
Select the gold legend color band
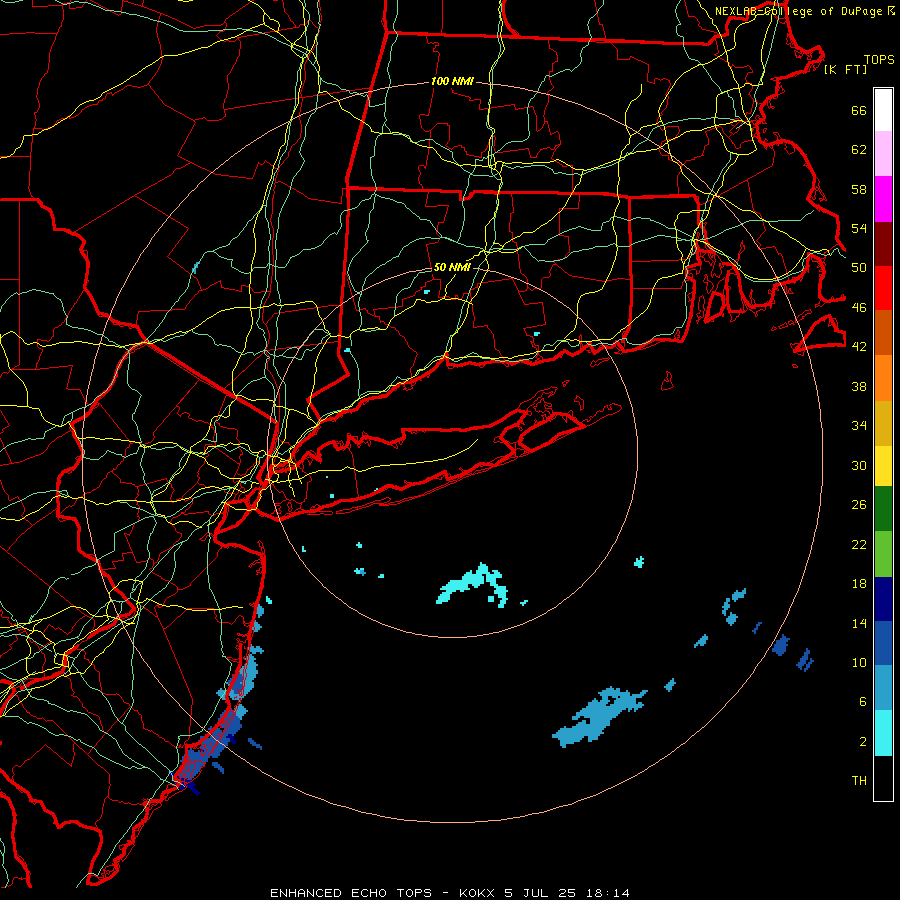883,423
